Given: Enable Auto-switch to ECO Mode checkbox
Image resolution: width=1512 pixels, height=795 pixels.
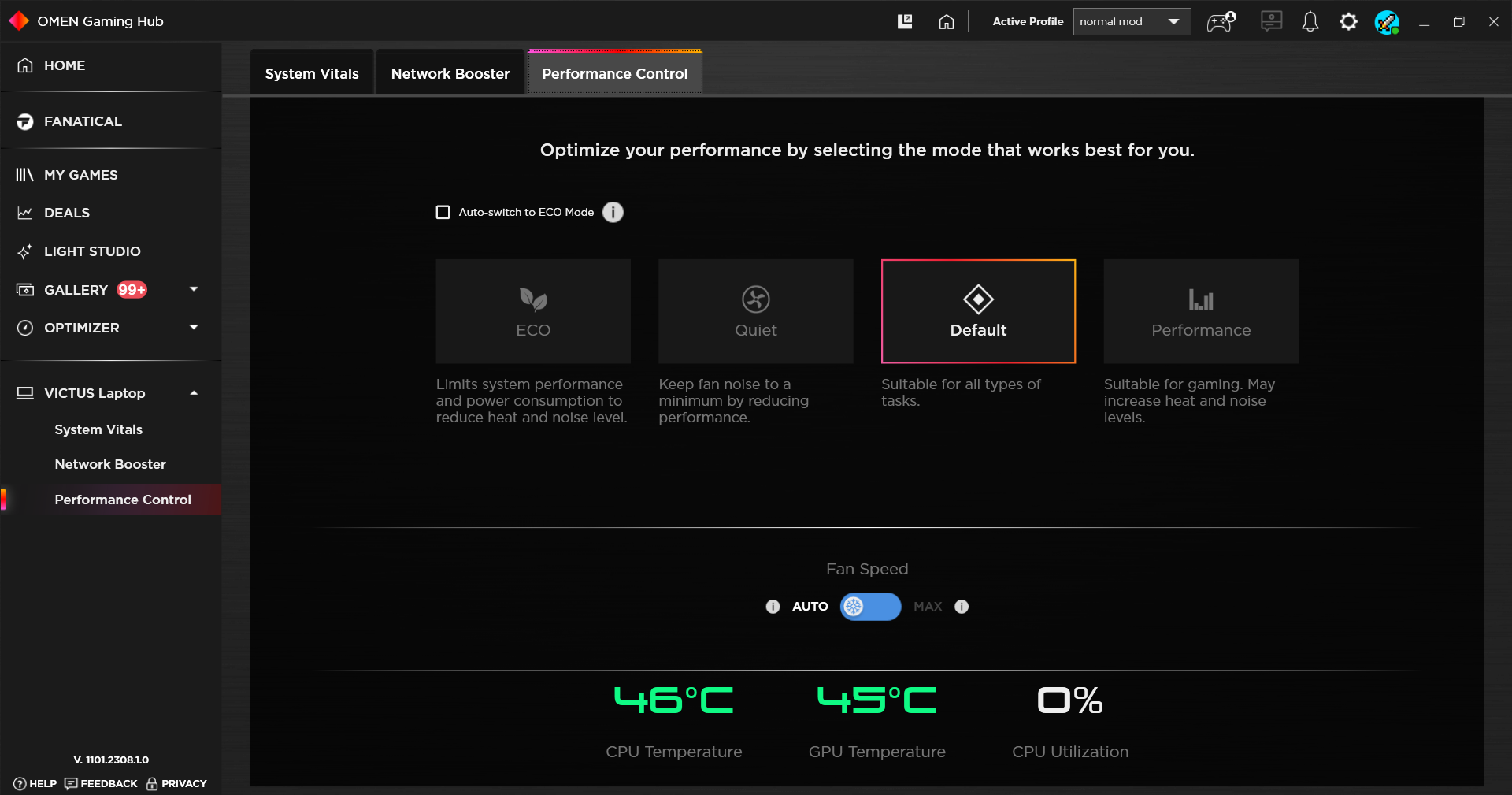Looking at the screenshot, I should point(443,212).
